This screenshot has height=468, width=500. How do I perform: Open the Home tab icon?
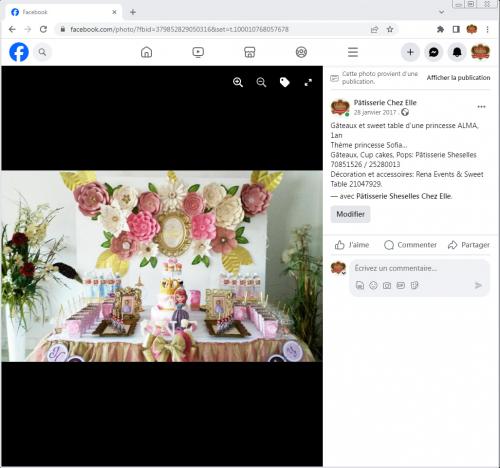click(x=146, y=52)
